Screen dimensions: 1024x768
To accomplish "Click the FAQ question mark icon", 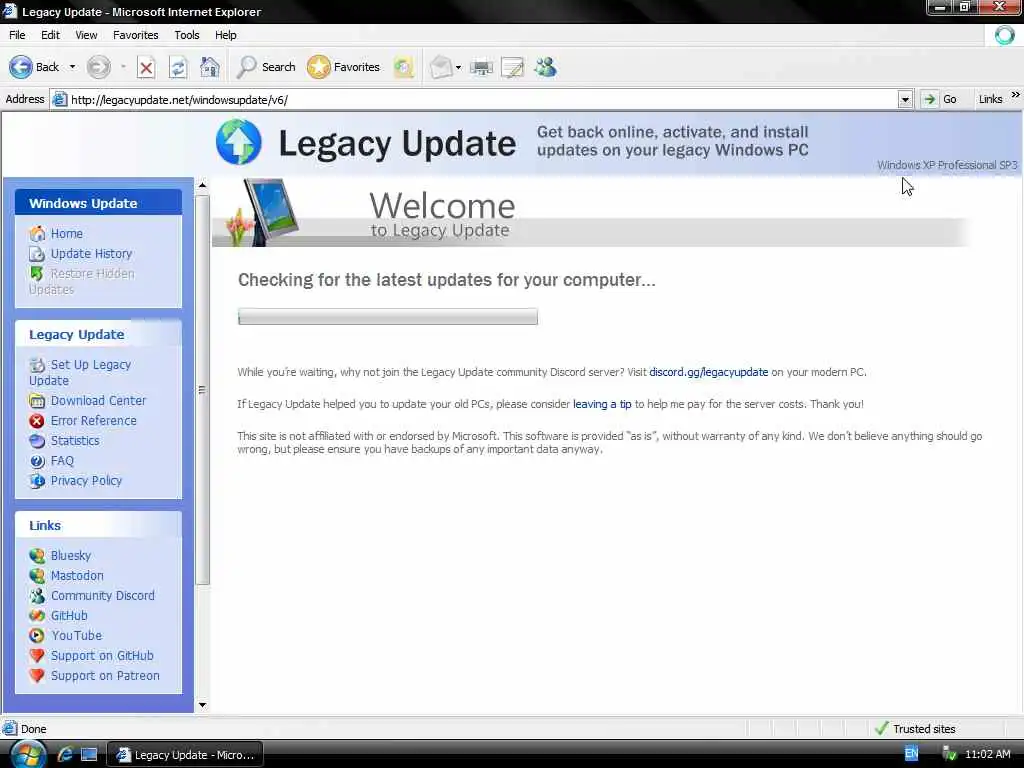I will [x=37, y=460].
